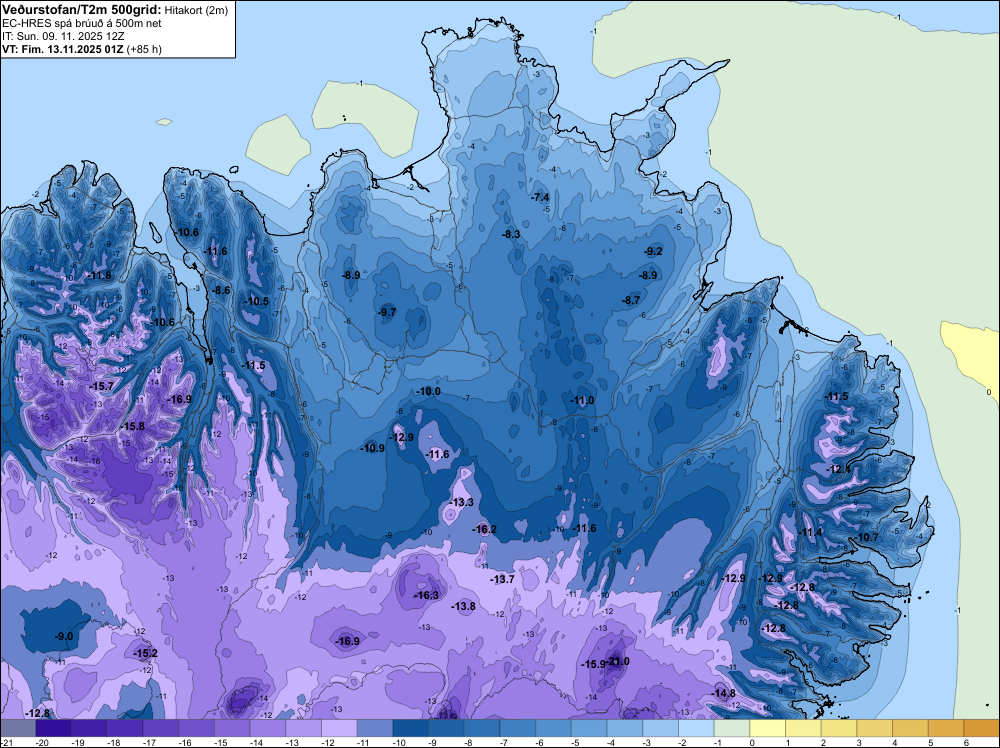The image size is (1000, 748).
Task: Click the 6 label in the legend
Action: 966,743
